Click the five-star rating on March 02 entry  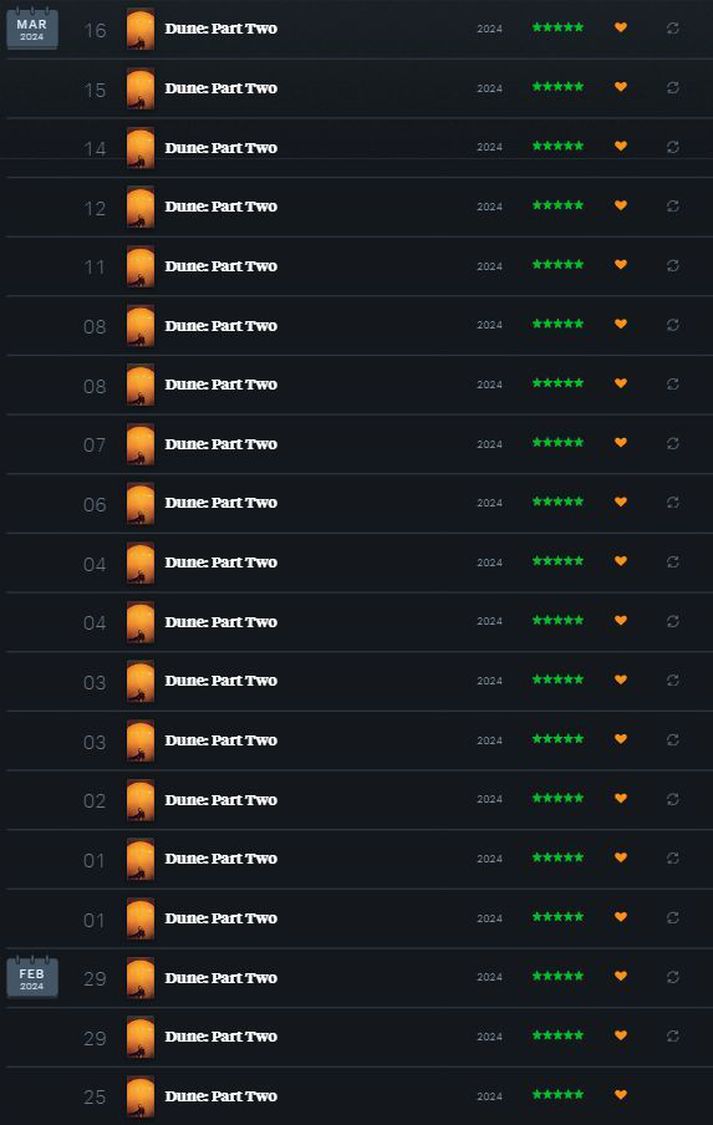pyautogui.click(x=558, y=798)
